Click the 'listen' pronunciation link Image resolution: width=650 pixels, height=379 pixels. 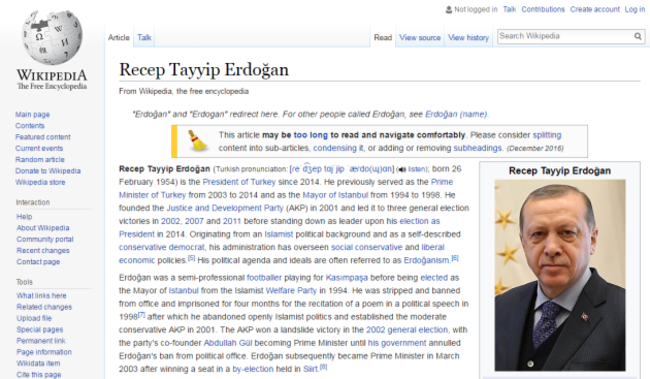[x=416, y=169]
